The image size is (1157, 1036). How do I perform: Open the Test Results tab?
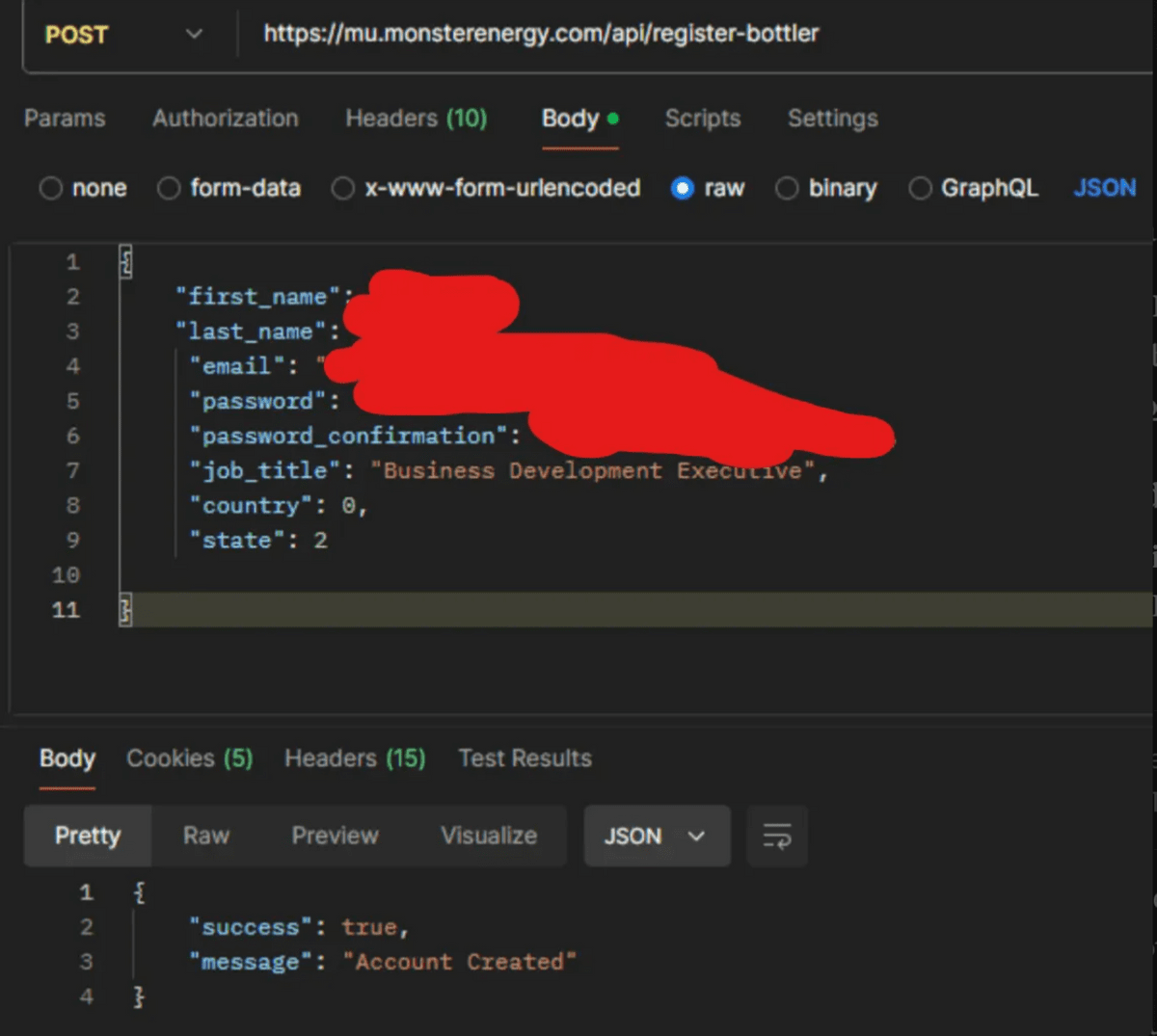tap(525, 758)
